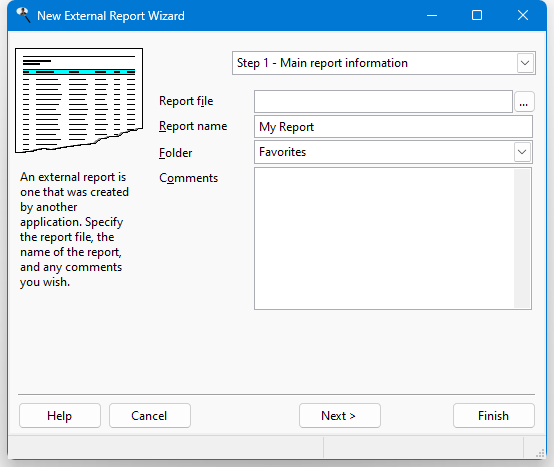Click the Step 1 Main report information box
This screenshot has width=554, height=467.
pyautogui.click(x=384, y=63)
